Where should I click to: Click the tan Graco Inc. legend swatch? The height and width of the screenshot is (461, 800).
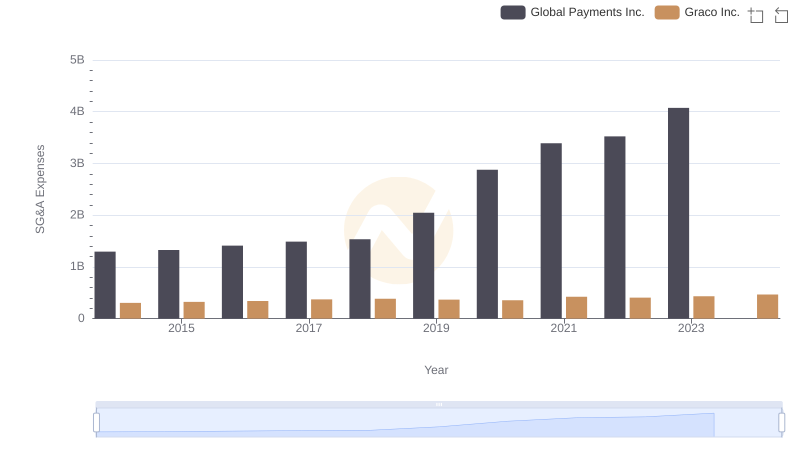click(x=667, y=13)
